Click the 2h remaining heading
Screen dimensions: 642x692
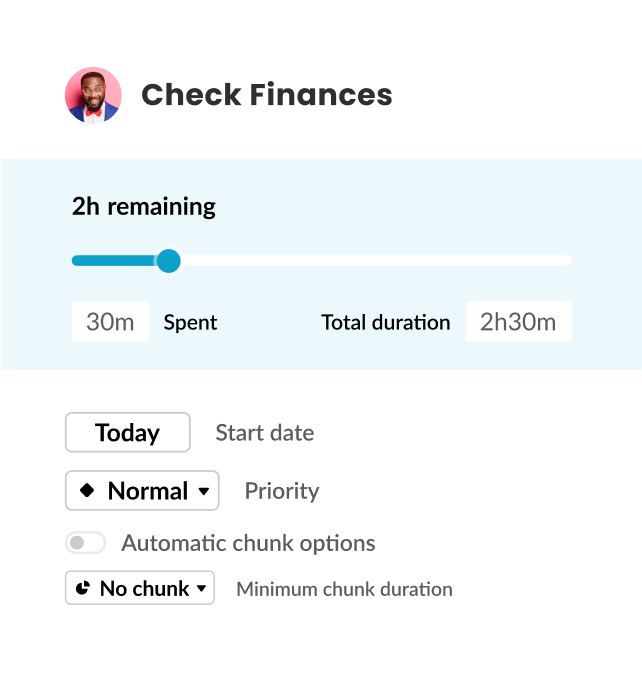point(143,207)
